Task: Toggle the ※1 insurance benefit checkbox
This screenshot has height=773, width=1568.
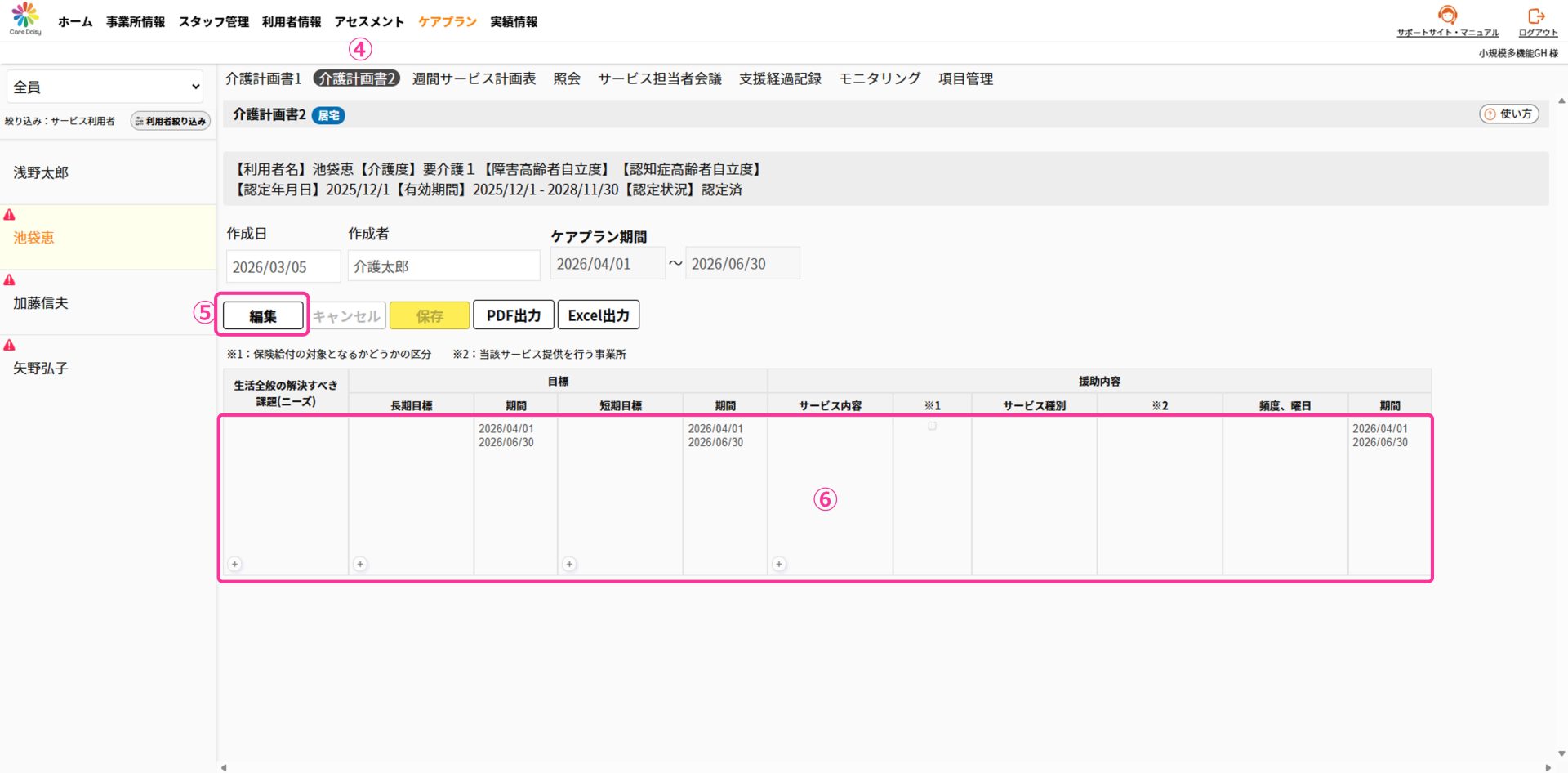Action: [932, 427]
